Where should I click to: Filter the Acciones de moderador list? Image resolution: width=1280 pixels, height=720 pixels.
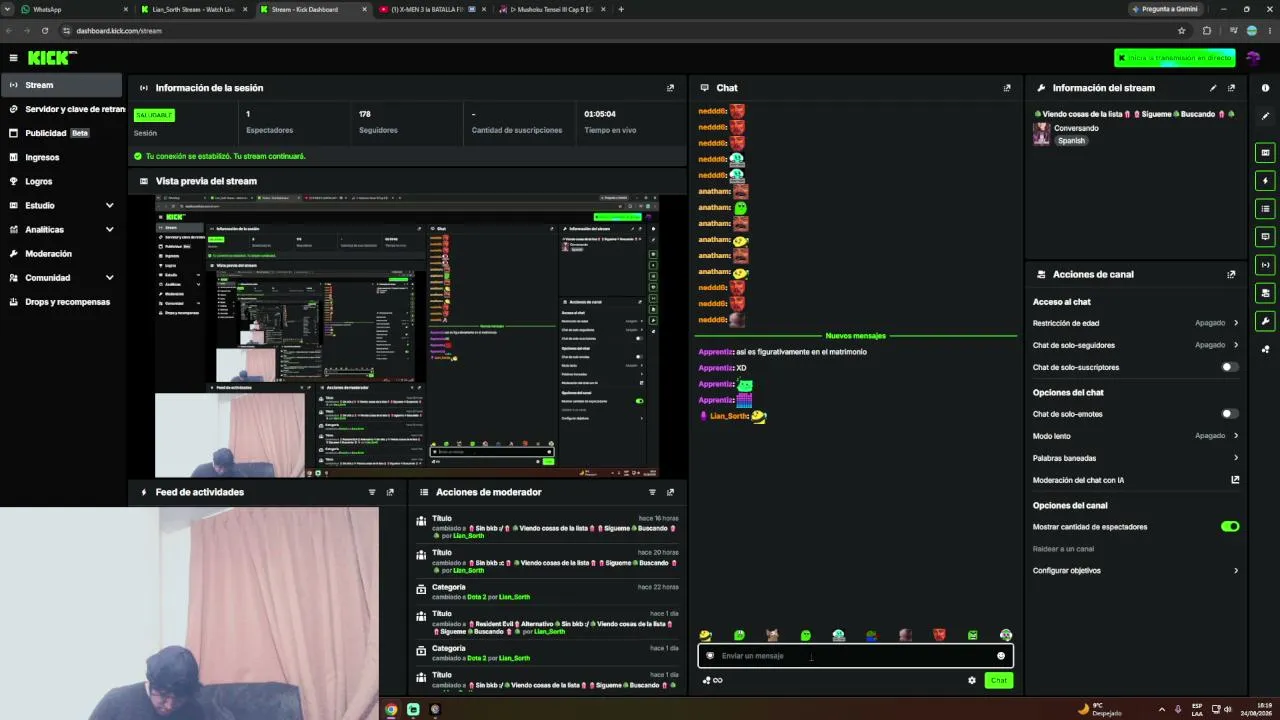tap(652, 492)
